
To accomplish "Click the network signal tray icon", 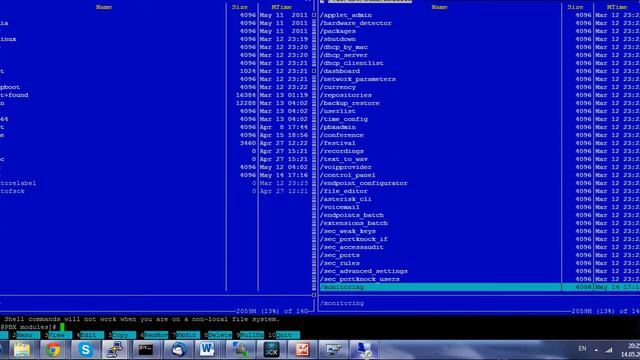I will (x=609, y=349).
